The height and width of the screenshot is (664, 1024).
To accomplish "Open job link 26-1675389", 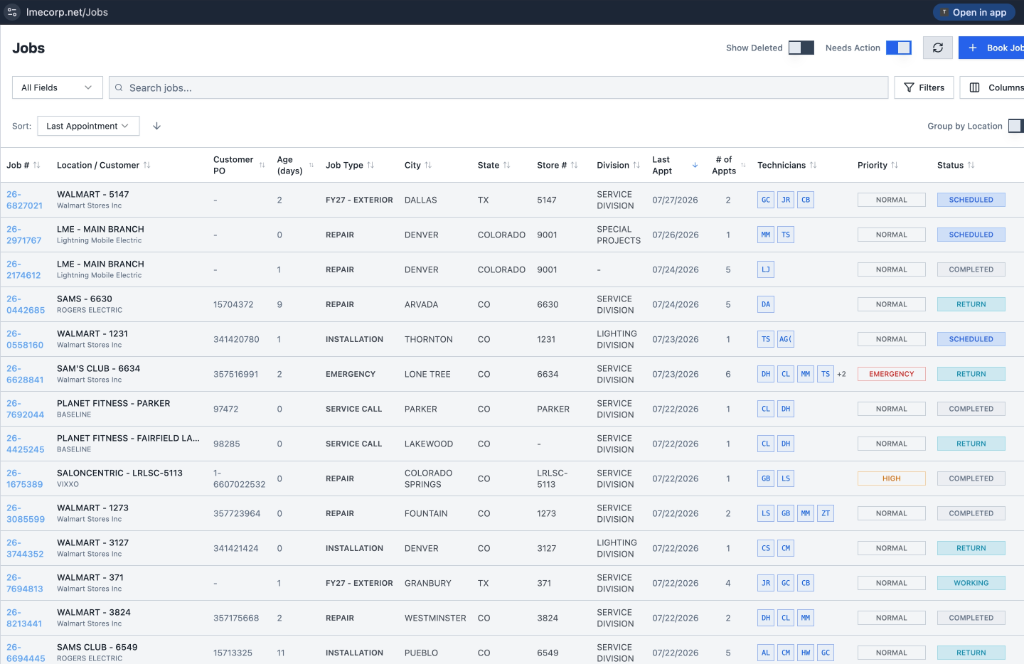I will coord(24,479).
